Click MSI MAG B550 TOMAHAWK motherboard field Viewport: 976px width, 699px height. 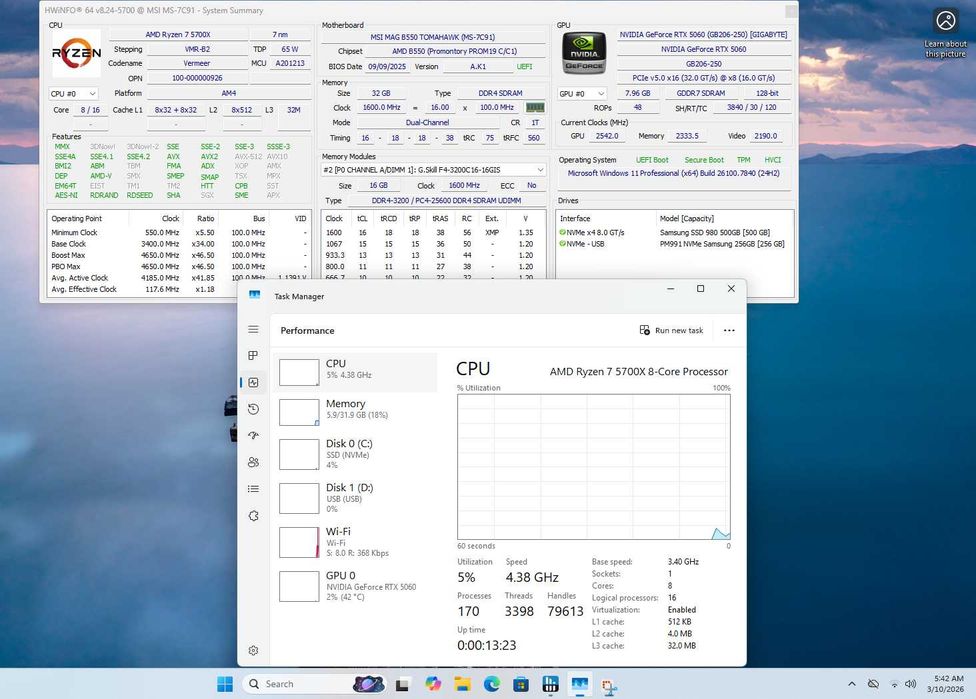click(x=433, y=37)
